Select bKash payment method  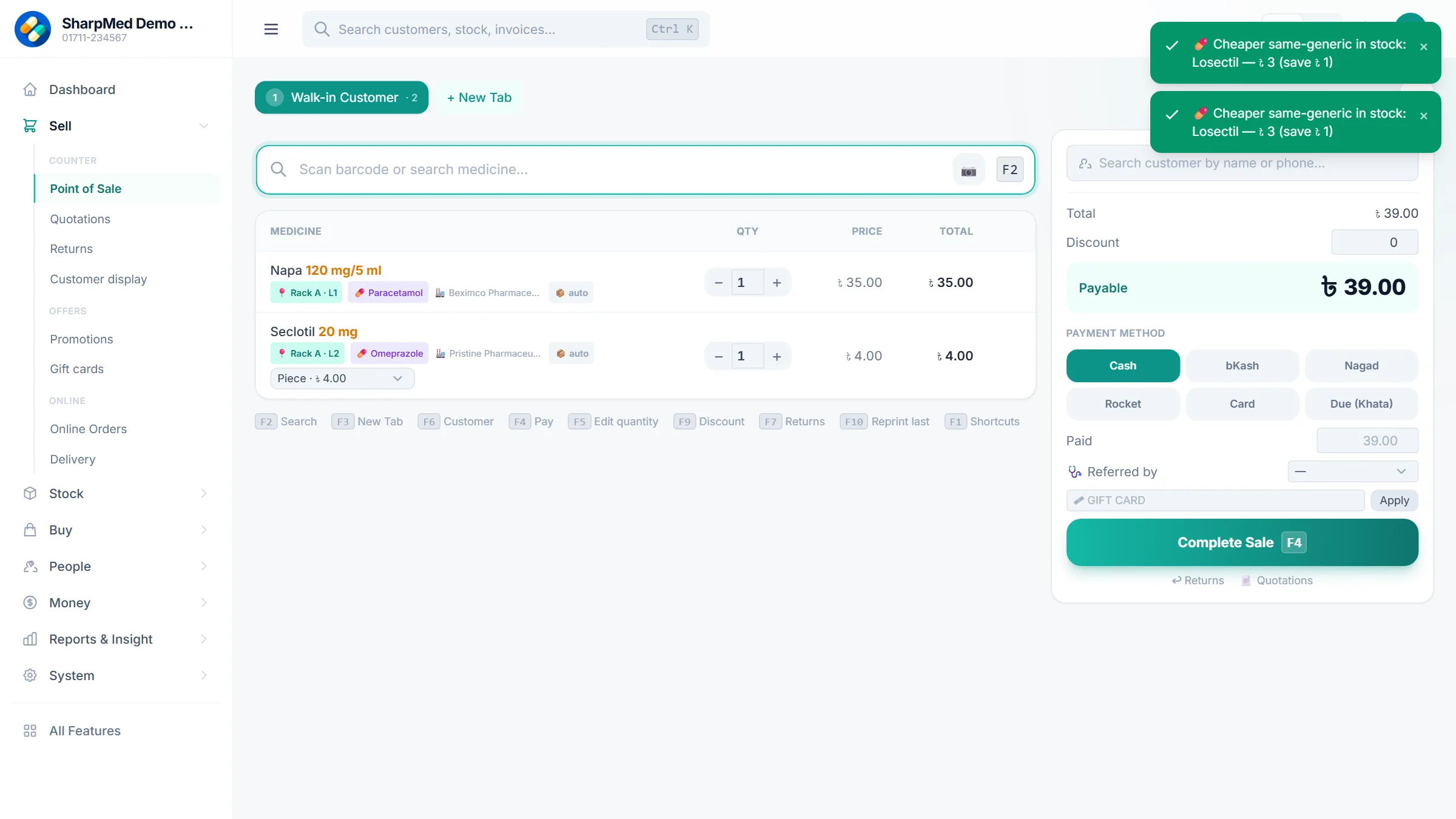[x=1242, y=366]
